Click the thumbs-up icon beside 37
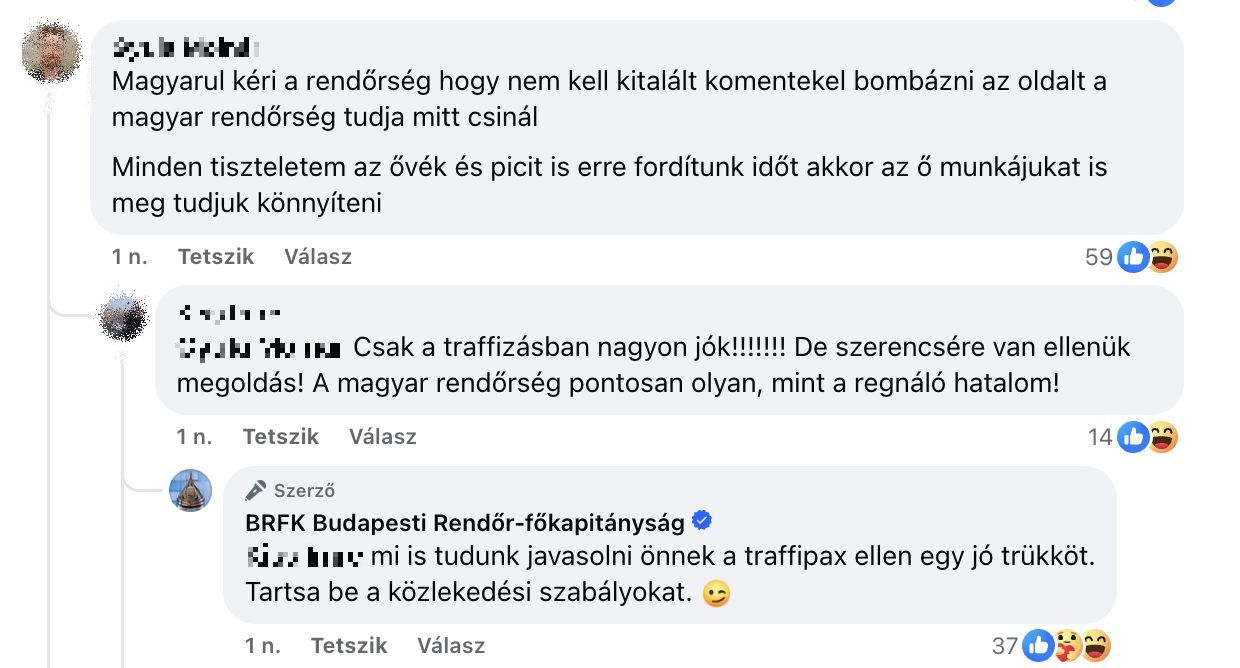1240x668 pixels. click(1038, 647)
